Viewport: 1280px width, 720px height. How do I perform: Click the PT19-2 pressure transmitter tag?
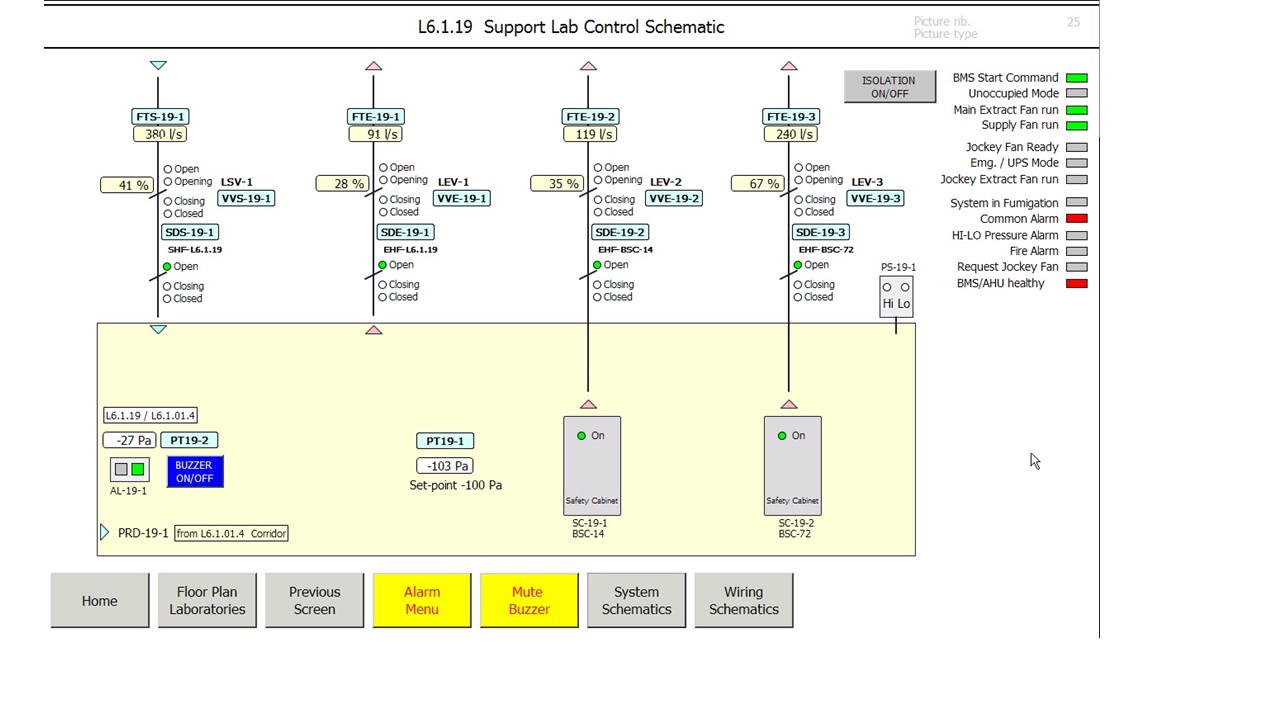190,440
